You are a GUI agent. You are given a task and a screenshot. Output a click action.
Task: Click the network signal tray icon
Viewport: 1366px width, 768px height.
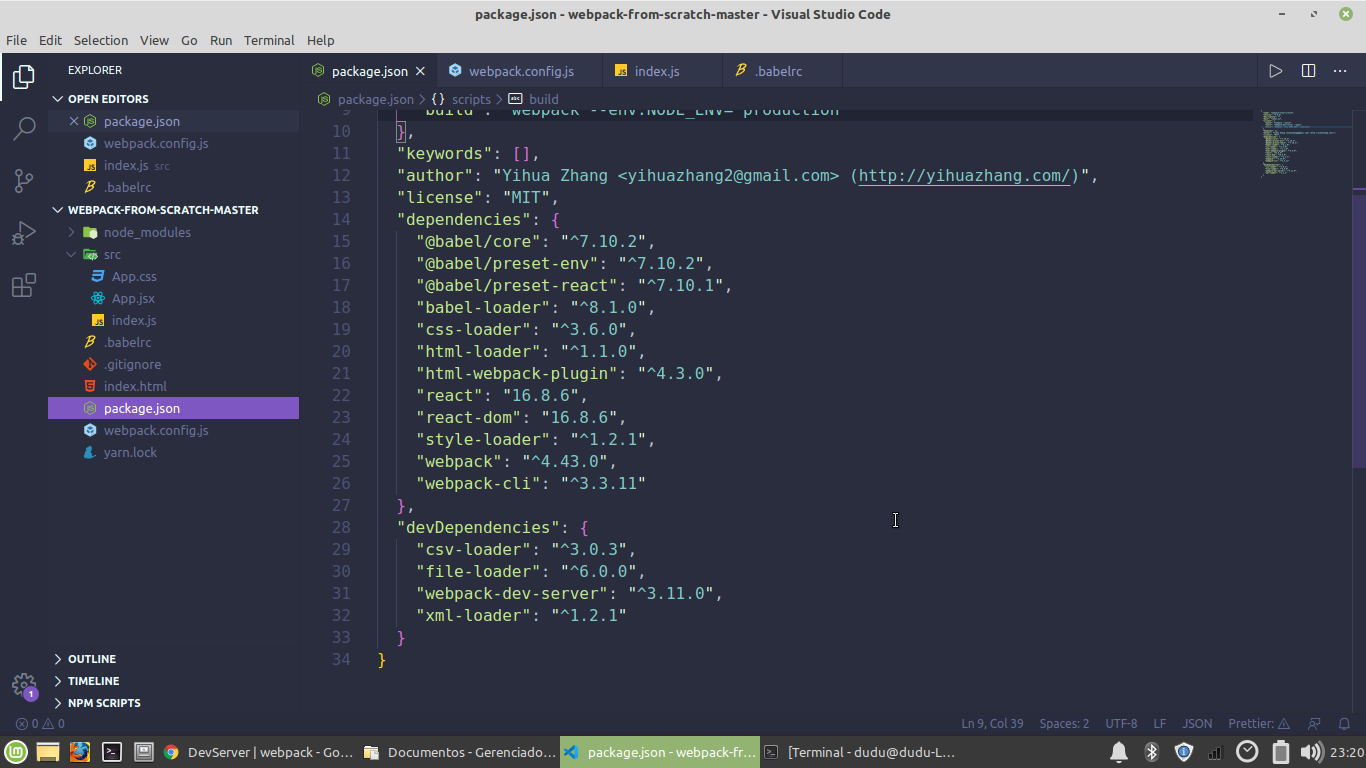tap(1215, 752)
